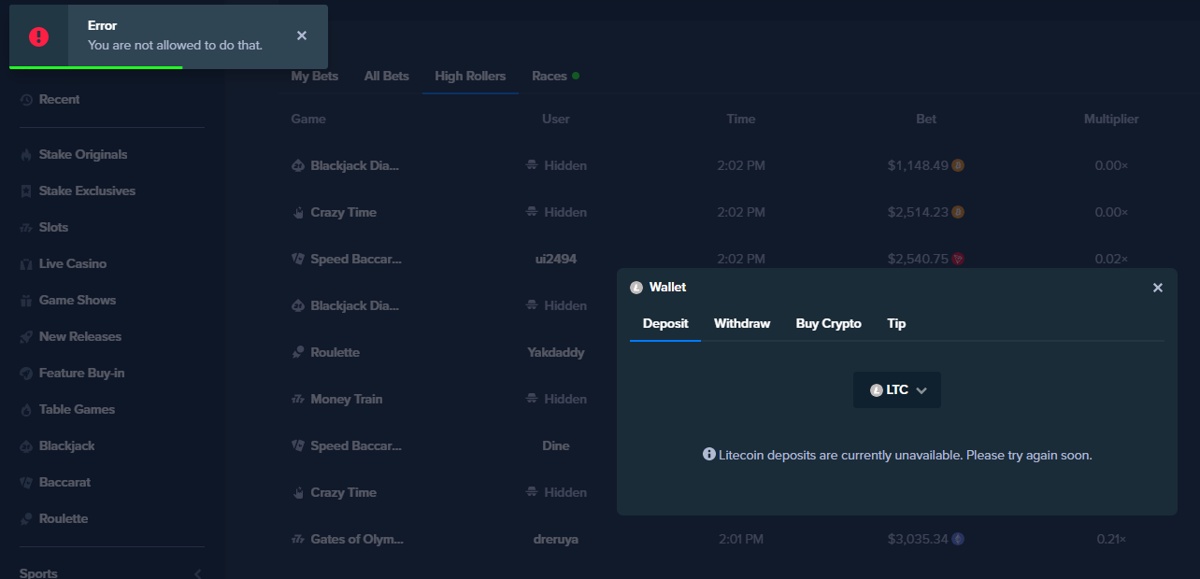Click the New Releases rocket icon
This screenshot has width=1200, height=579.
tap(26, 337)
